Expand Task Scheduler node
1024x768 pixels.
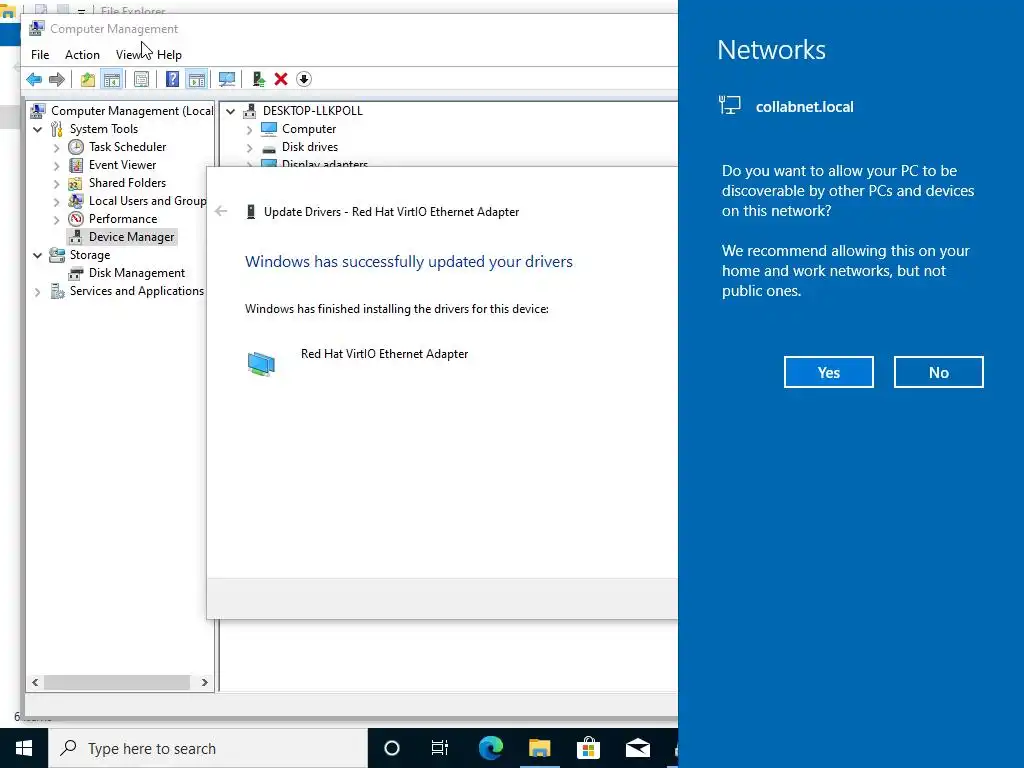(57, 148)
